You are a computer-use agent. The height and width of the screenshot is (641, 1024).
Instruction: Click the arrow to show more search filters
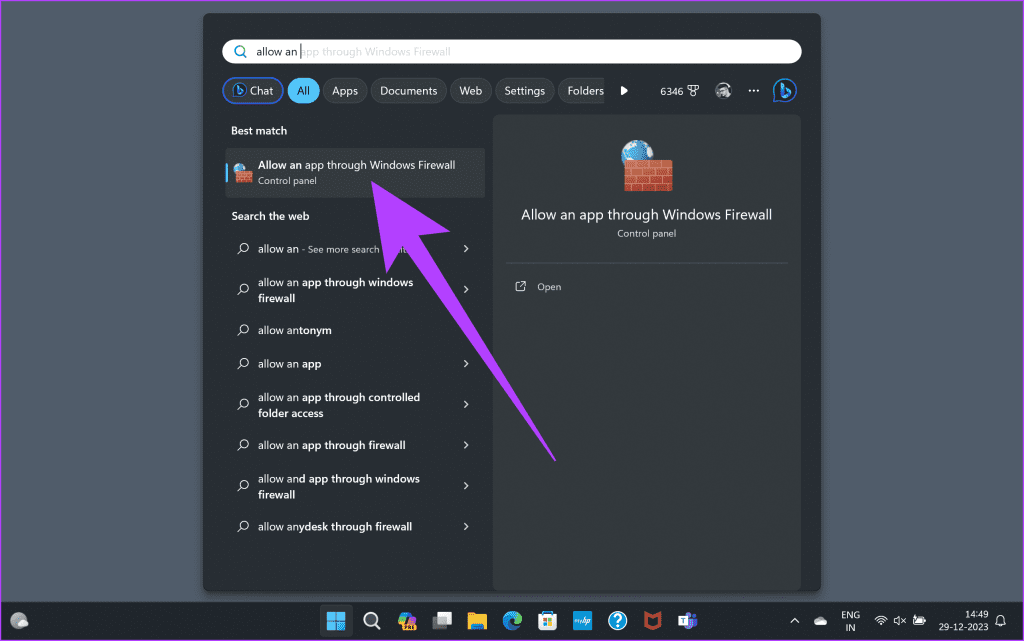[x=624, y=90]
